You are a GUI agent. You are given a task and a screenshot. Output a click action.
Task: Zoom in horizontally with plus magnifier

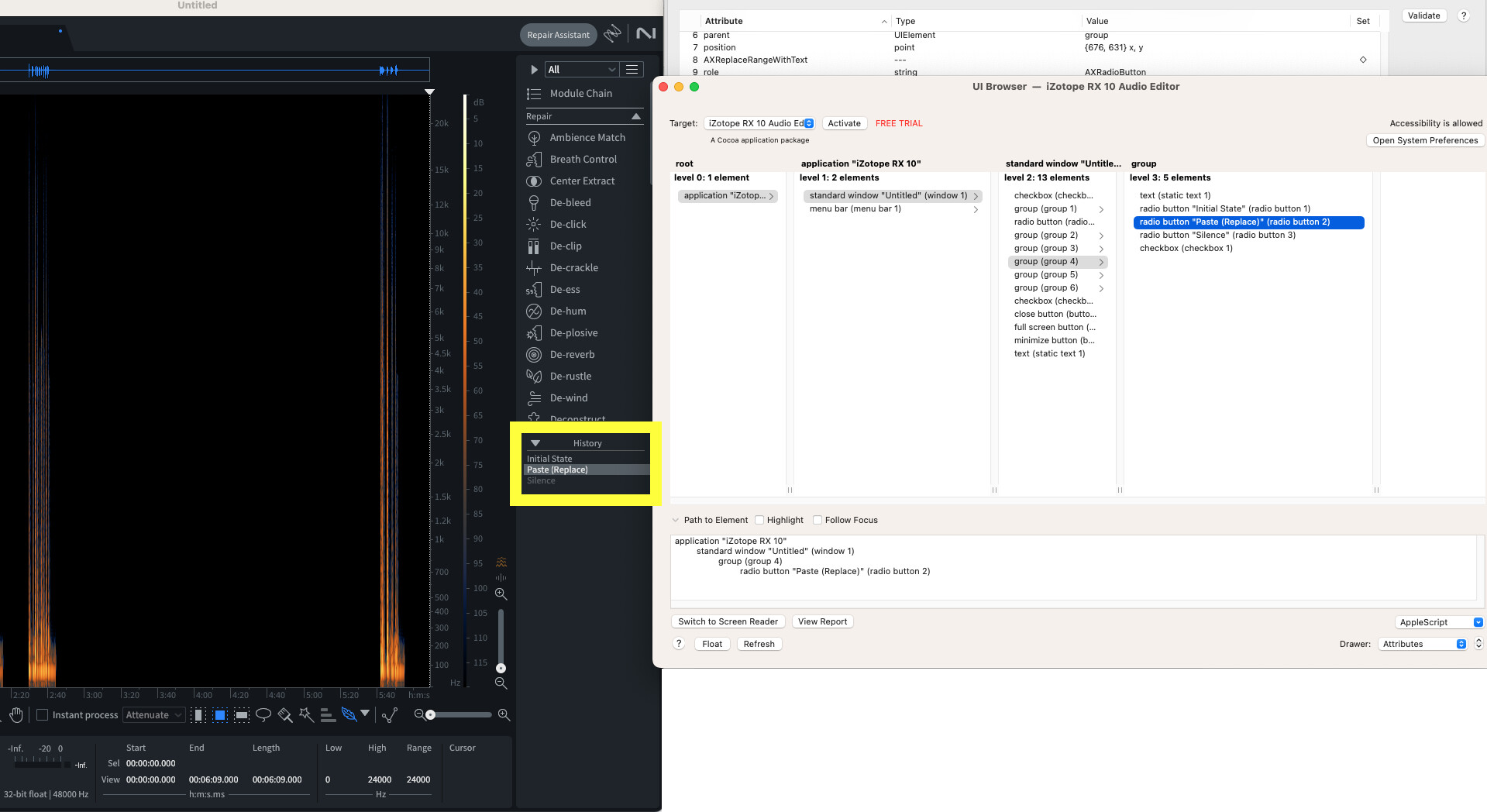tap(504, 714)
